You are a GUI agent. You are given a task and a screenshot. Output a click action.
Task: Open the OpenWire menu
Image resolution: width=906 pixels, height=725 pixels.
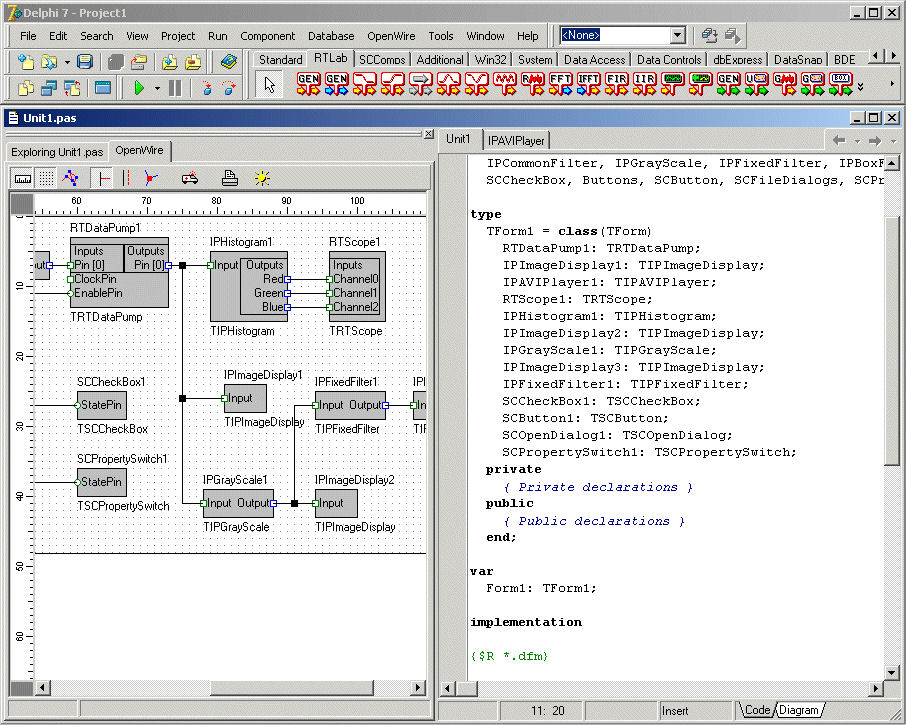(x=391, y=36)
